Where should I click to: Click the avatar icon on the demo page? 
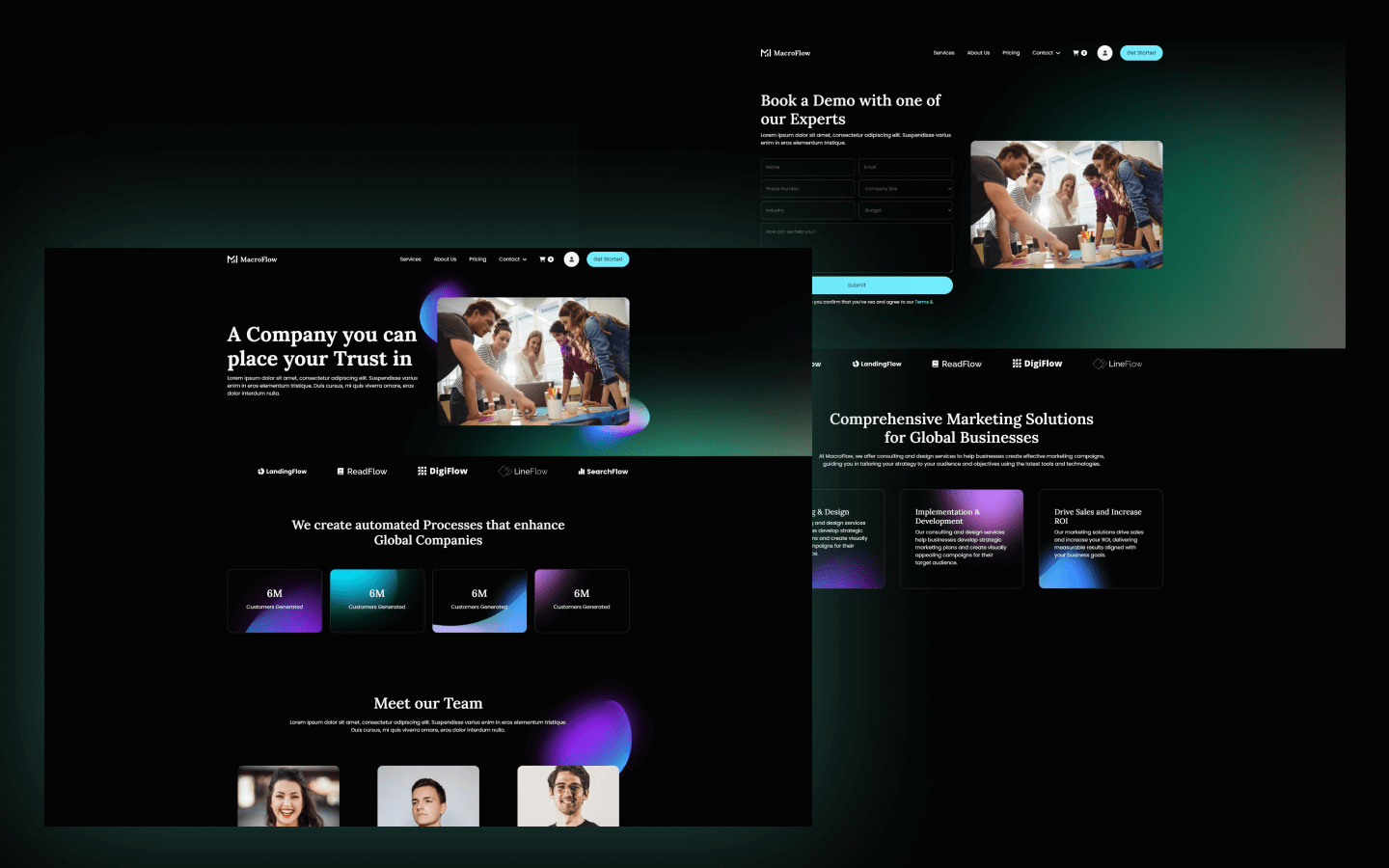coord(1104,53)
